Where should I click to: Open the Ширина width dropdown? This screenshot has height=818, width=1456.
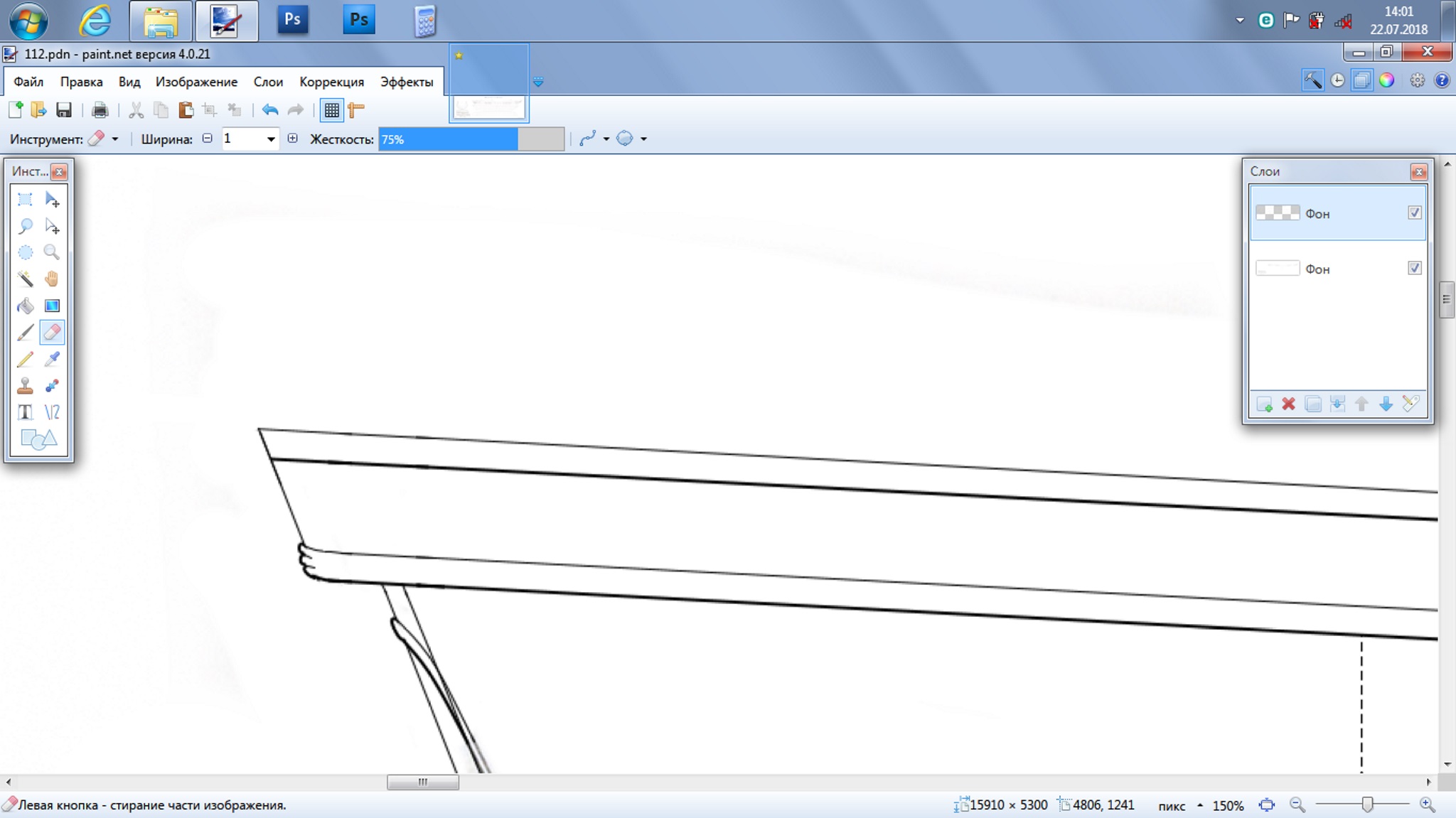(270, 139)
